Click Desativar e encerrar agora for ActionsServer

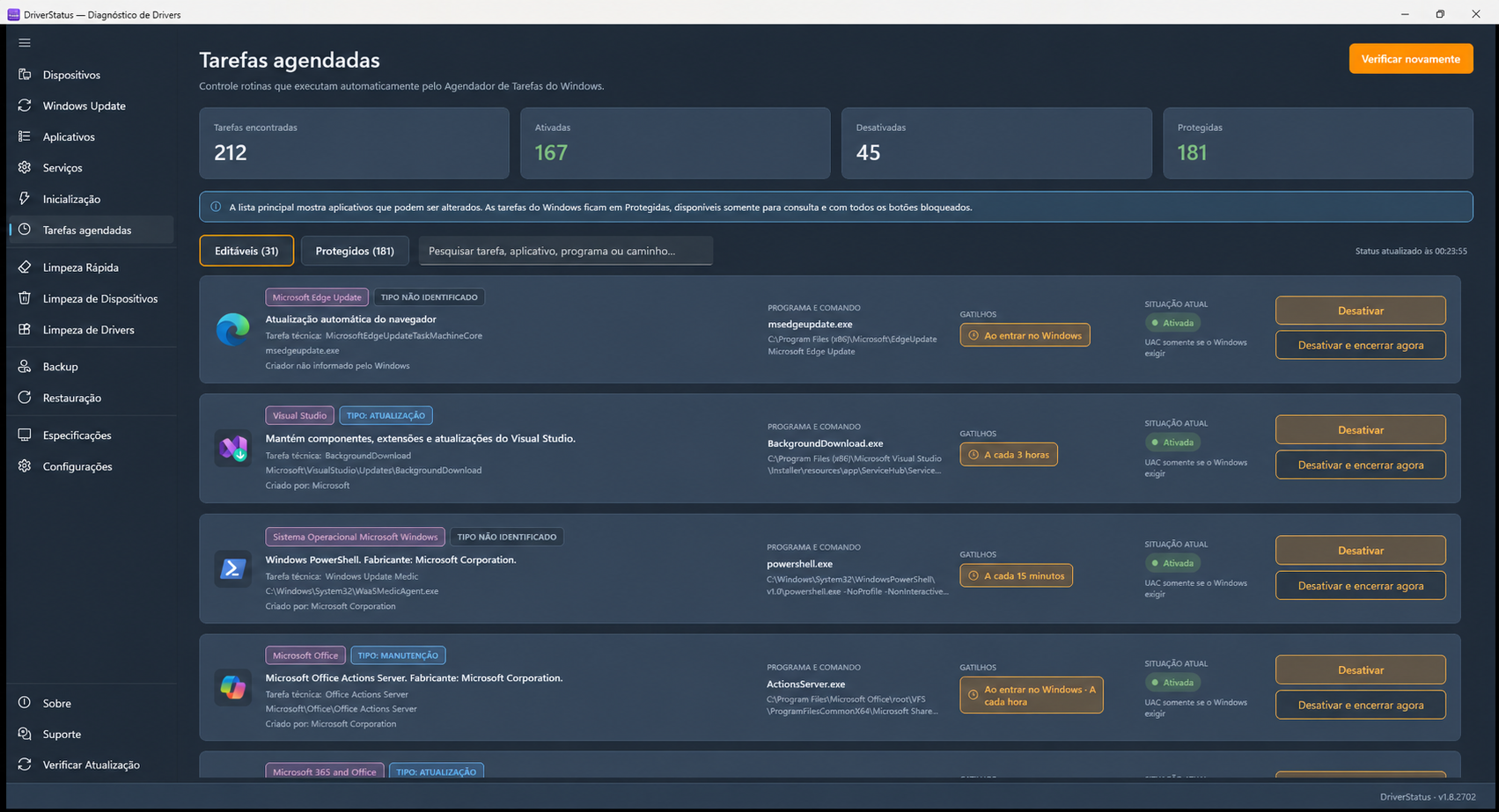tap(1360, 705)
